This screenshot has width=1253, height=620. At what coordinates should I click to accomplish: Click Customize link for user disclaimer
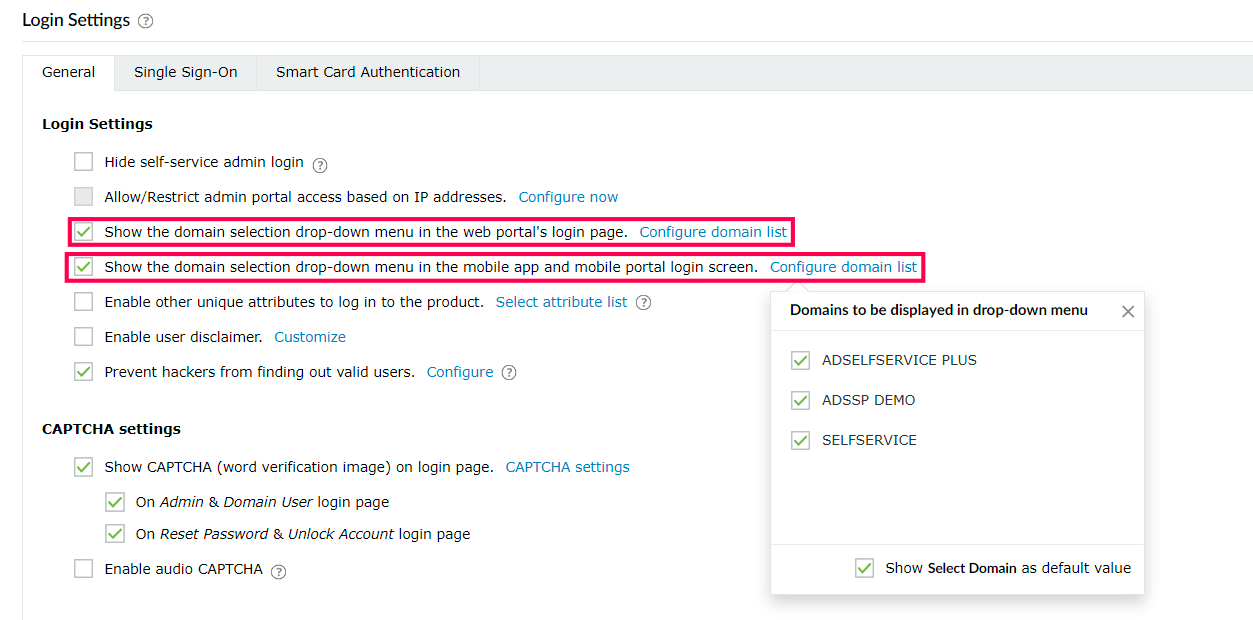click(310, 337)
